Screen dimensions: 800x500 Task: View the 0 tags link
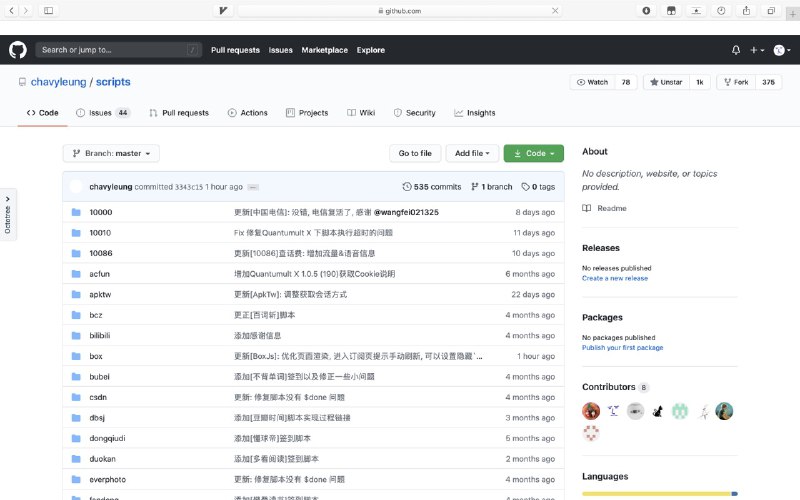click(x=538, y=187)
